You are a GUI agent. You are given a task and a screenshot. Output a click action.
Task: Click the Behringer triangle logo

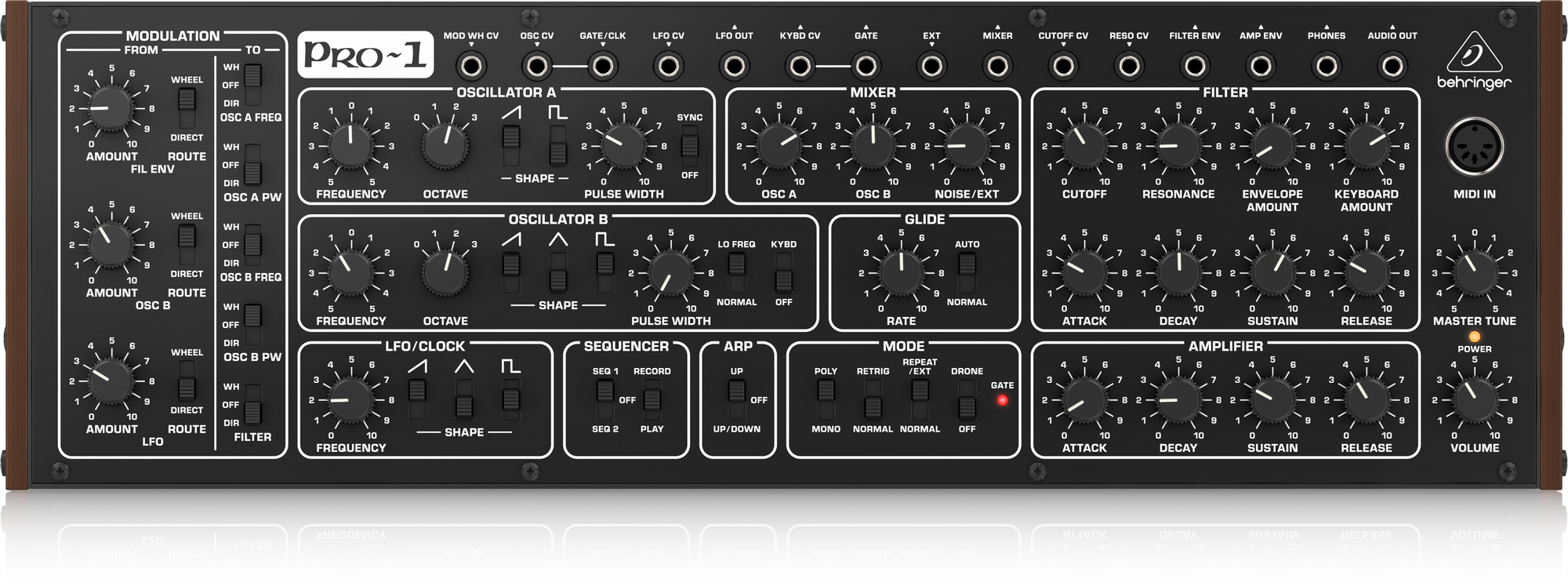pyautogui.click(x=1474, y=52)
